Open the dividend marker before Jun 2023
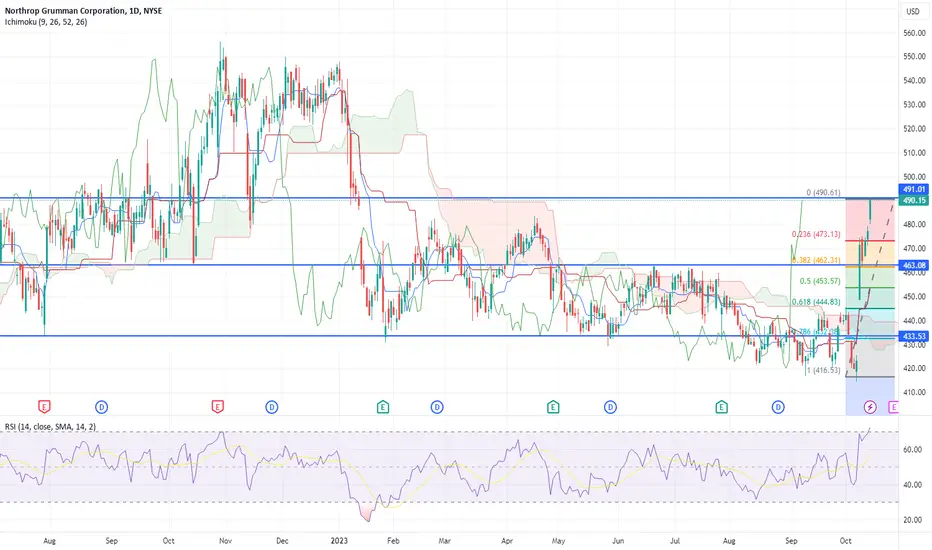Screen dimensions: 932x550 point(610,407)
